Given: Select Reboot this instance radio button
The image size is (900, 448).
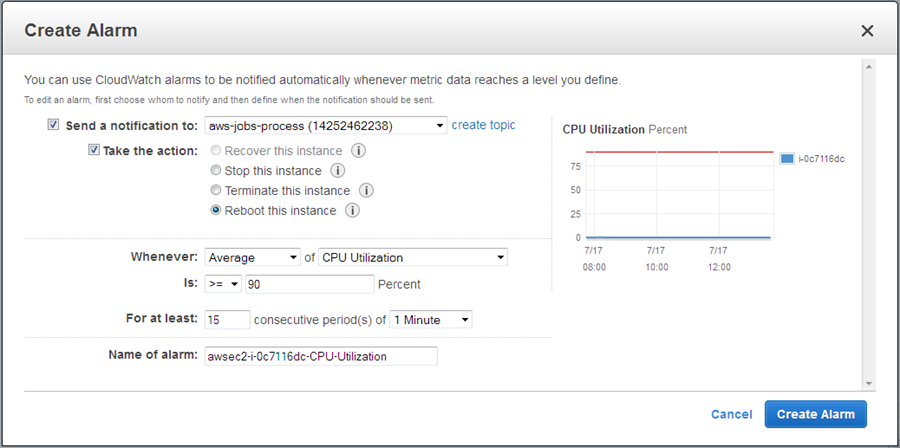Looking at the screenshot, I should 215,211.
